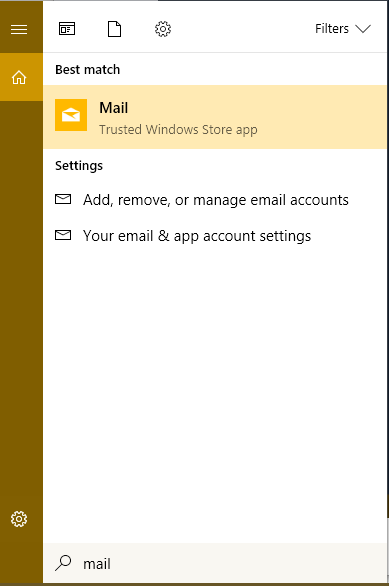Click the yellow Mail app tile icon
The width and height of the screenshot is (389, 586).
71,115
